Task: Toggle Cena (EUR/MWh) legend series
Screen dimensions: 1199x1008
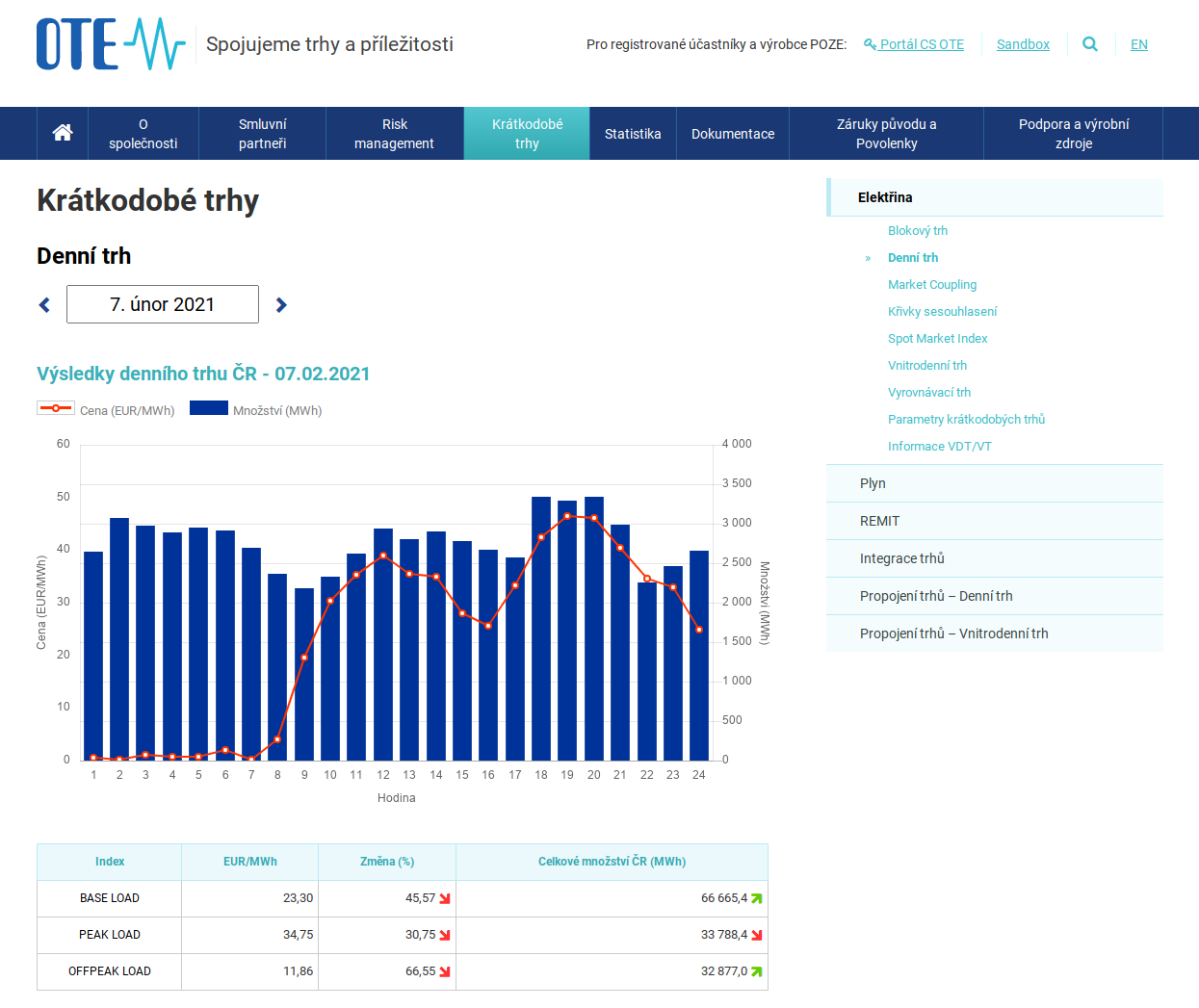Action: [106, 410]
